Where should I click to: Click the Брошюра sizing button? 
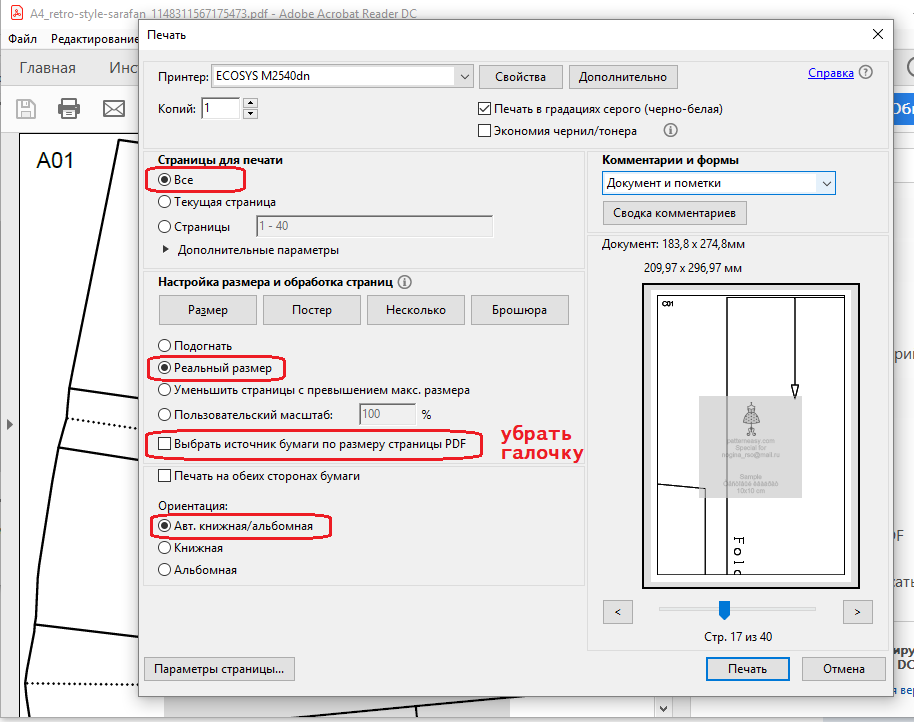click(x=519, y=310)
